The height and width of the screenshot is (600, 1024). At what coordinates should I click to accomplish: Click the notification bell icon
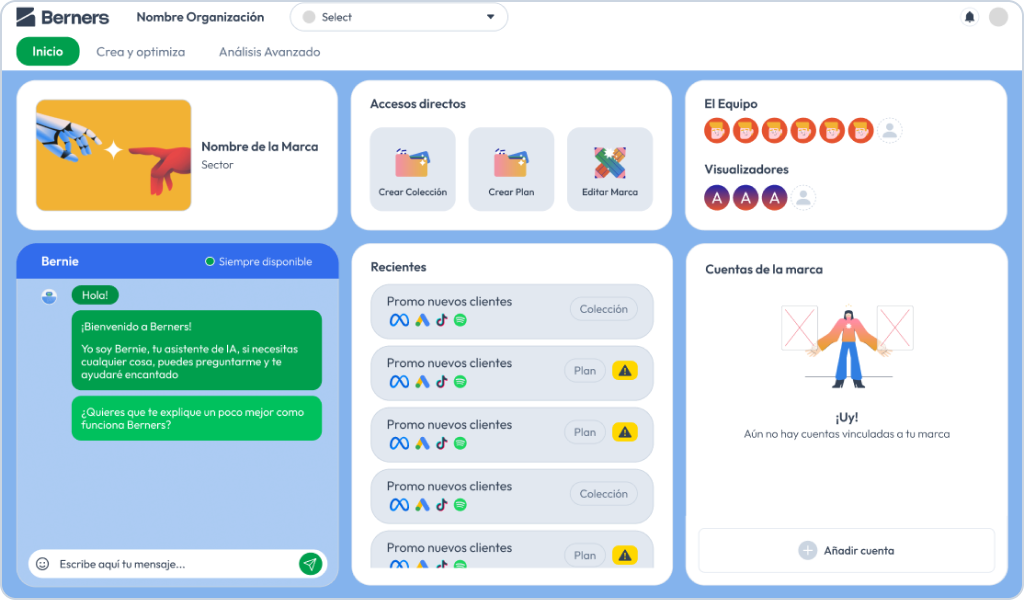pyautogui.click(x=969, y=17)
